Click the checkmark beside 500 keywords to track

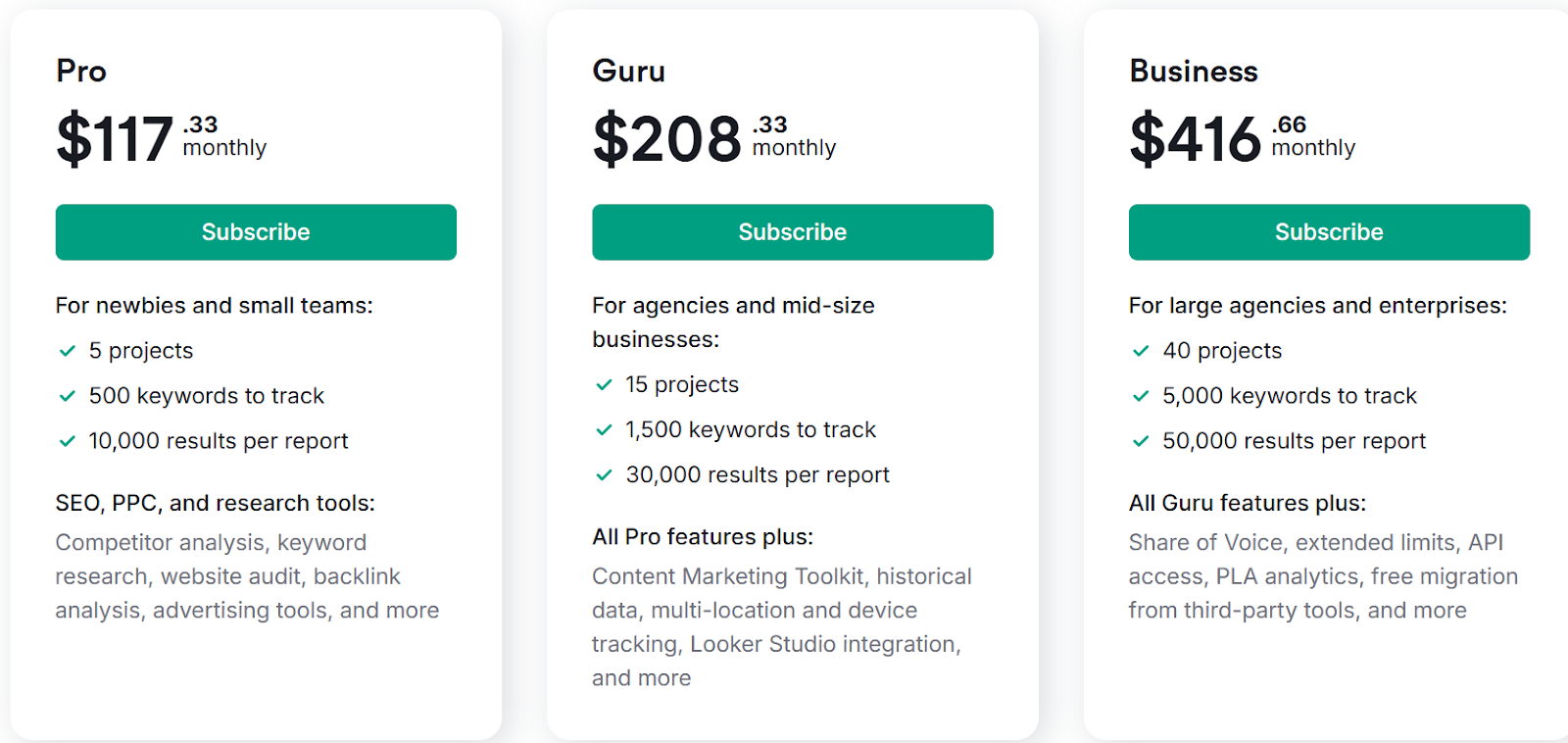pyautogui.click(x=68, y=396)
